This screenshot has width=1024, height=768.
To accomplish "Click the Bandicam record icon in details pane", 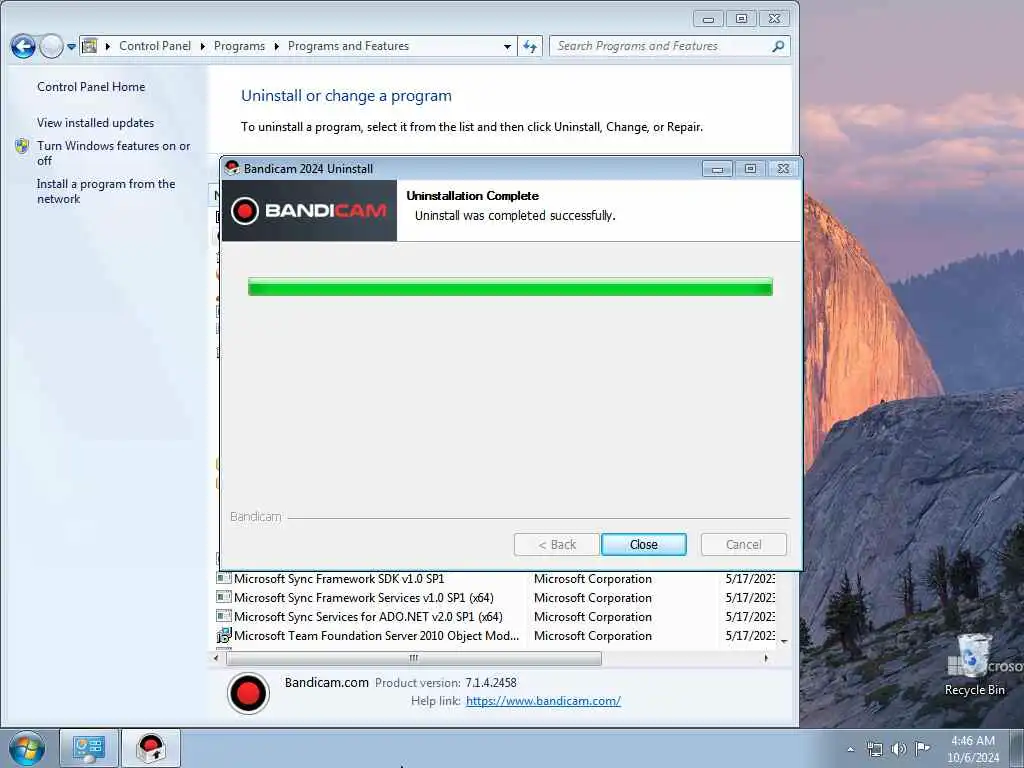I will pos(248,694).
